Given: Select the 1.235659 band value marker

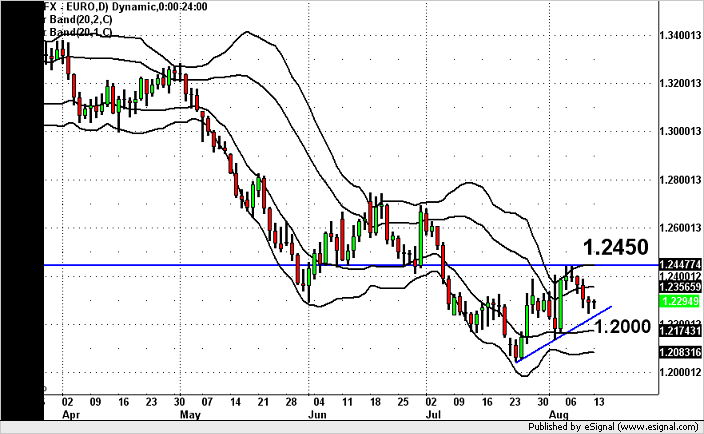Looking at the screenshot, I should click(680, 287).
